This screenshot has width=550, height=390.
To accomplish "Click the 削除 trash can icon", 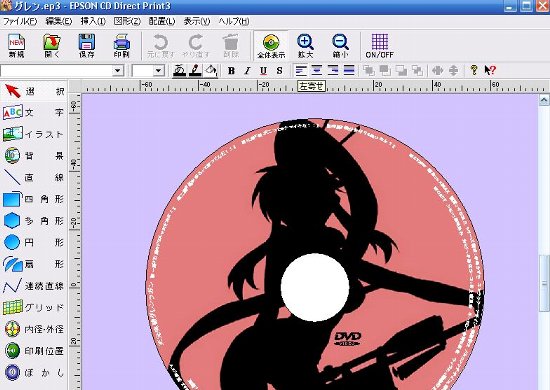I will pyautogui.click(x=231, y=46).
